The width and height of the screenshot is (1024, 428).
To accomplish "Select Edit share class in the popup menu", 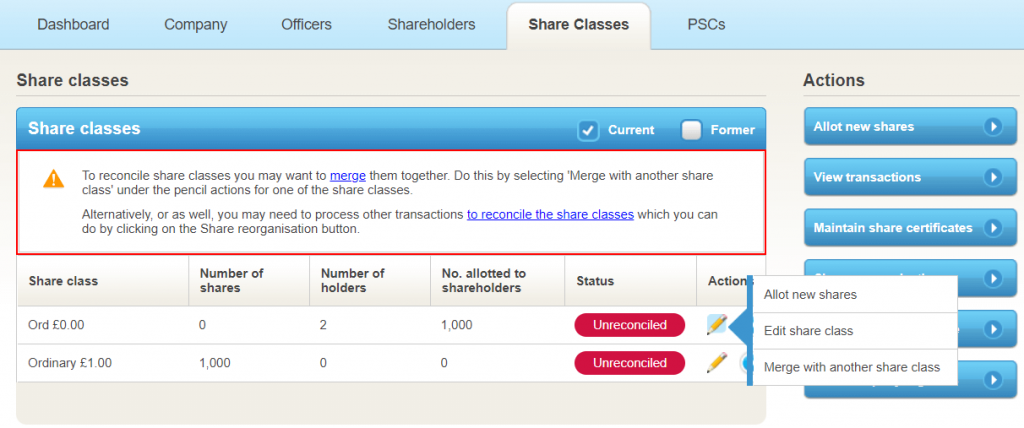I will [808, 330].
